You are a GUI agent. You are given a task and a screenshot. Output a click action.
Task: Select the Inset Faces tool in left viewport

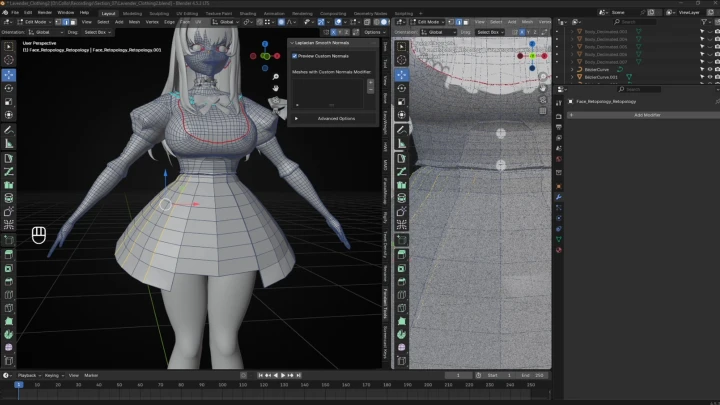(9, 268)
